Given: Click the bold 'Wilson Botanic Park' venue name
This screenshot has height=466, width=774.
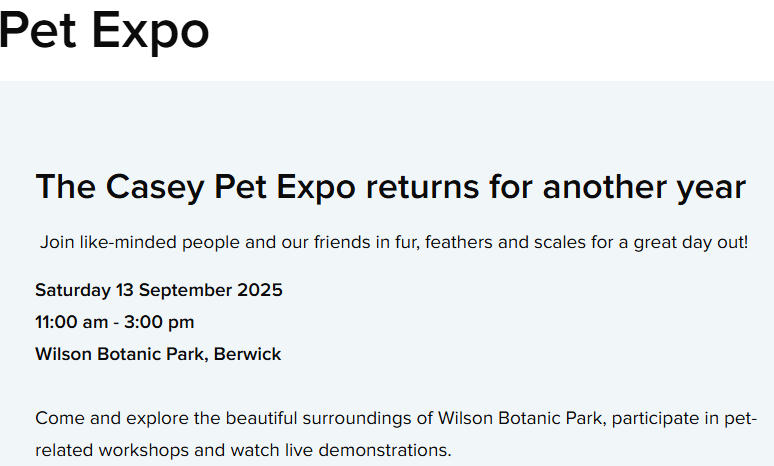Looking at the screenshot, I should click(121, 355).
